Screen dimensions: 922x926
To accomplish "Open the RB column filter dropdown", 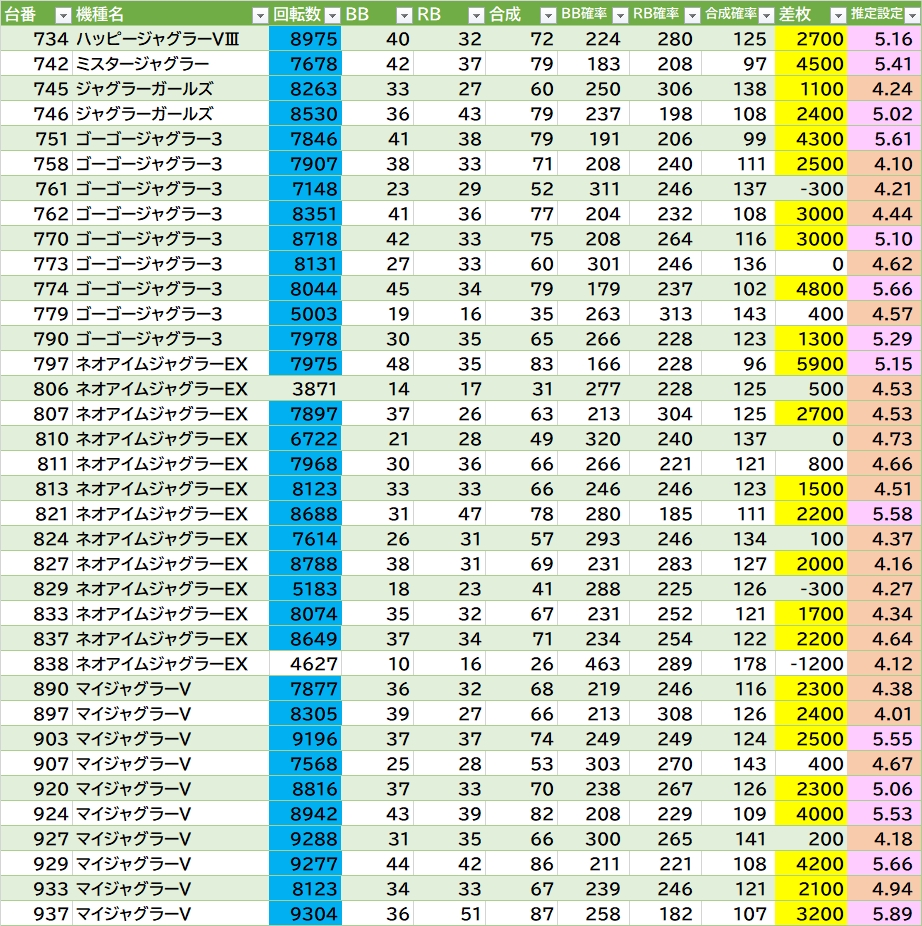I will tap(475, 15).
